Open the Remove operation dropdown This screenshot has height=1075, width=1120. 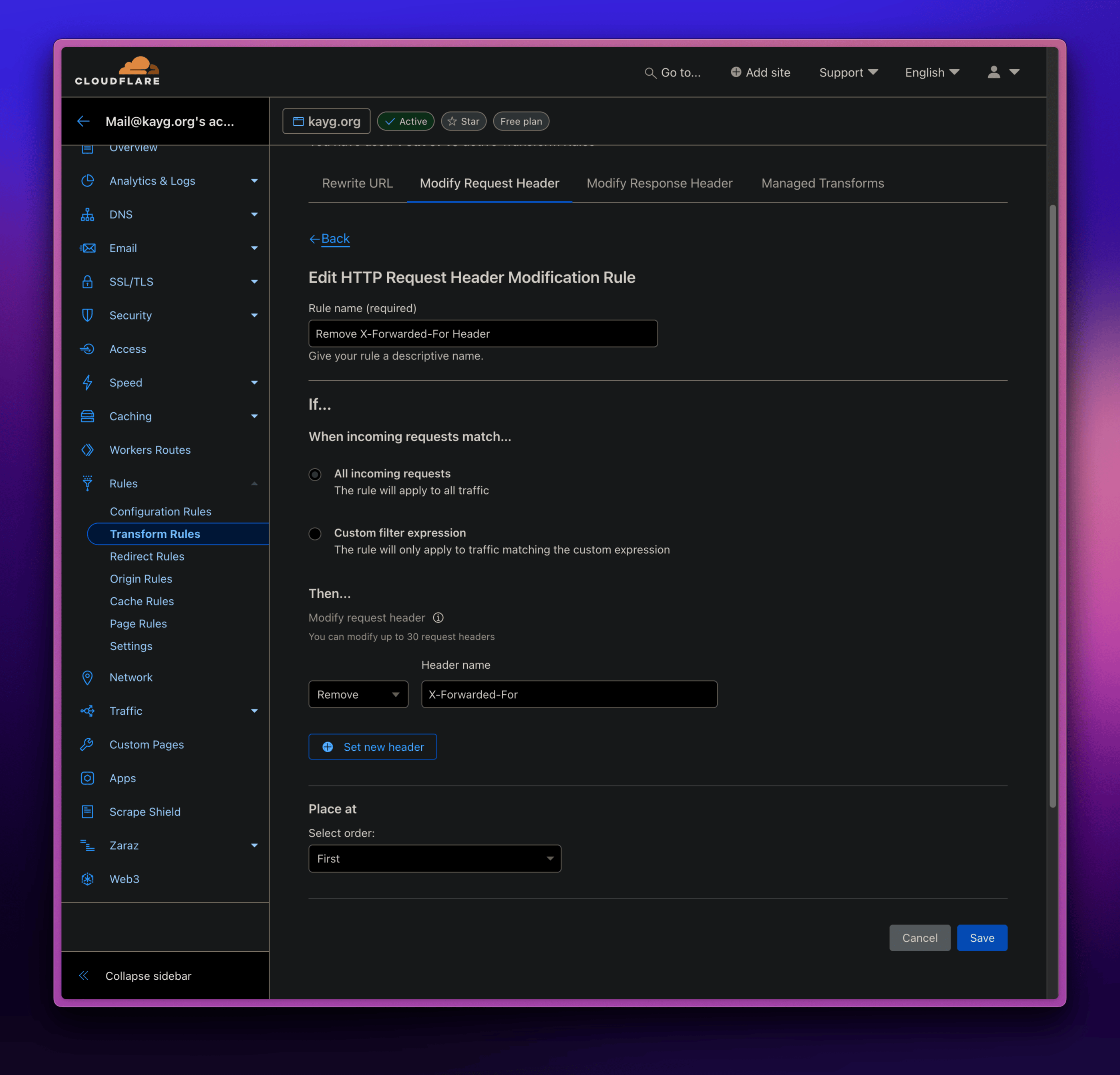[358, 694]
